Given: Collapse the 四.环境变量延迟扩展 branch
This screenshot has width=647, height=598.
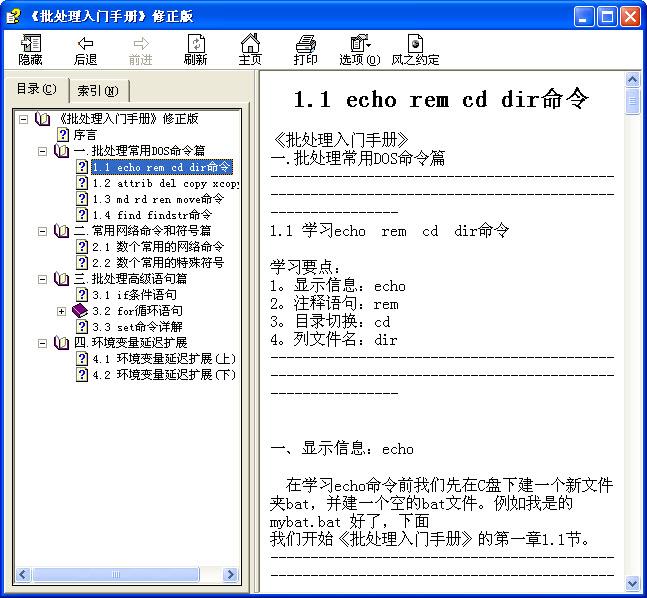Looking at the screenshot, I should [42, 343].
